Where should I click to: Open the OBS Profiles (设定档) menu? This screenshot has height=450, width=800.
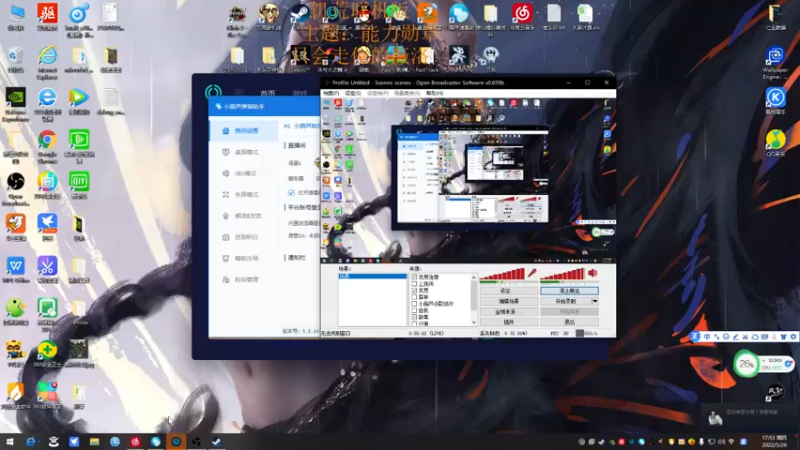378,93
